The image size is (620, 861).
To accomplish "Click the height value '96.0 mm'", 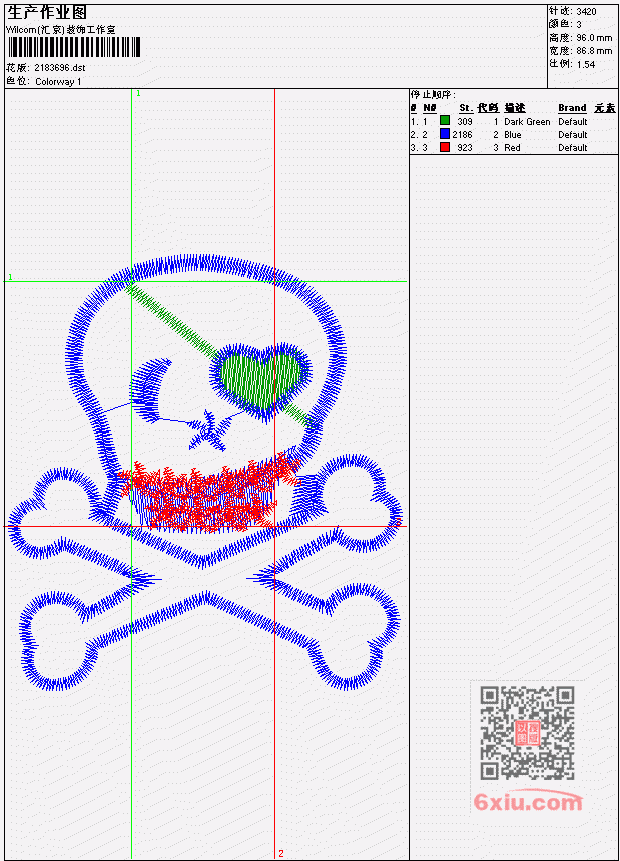I will [594, 38].
